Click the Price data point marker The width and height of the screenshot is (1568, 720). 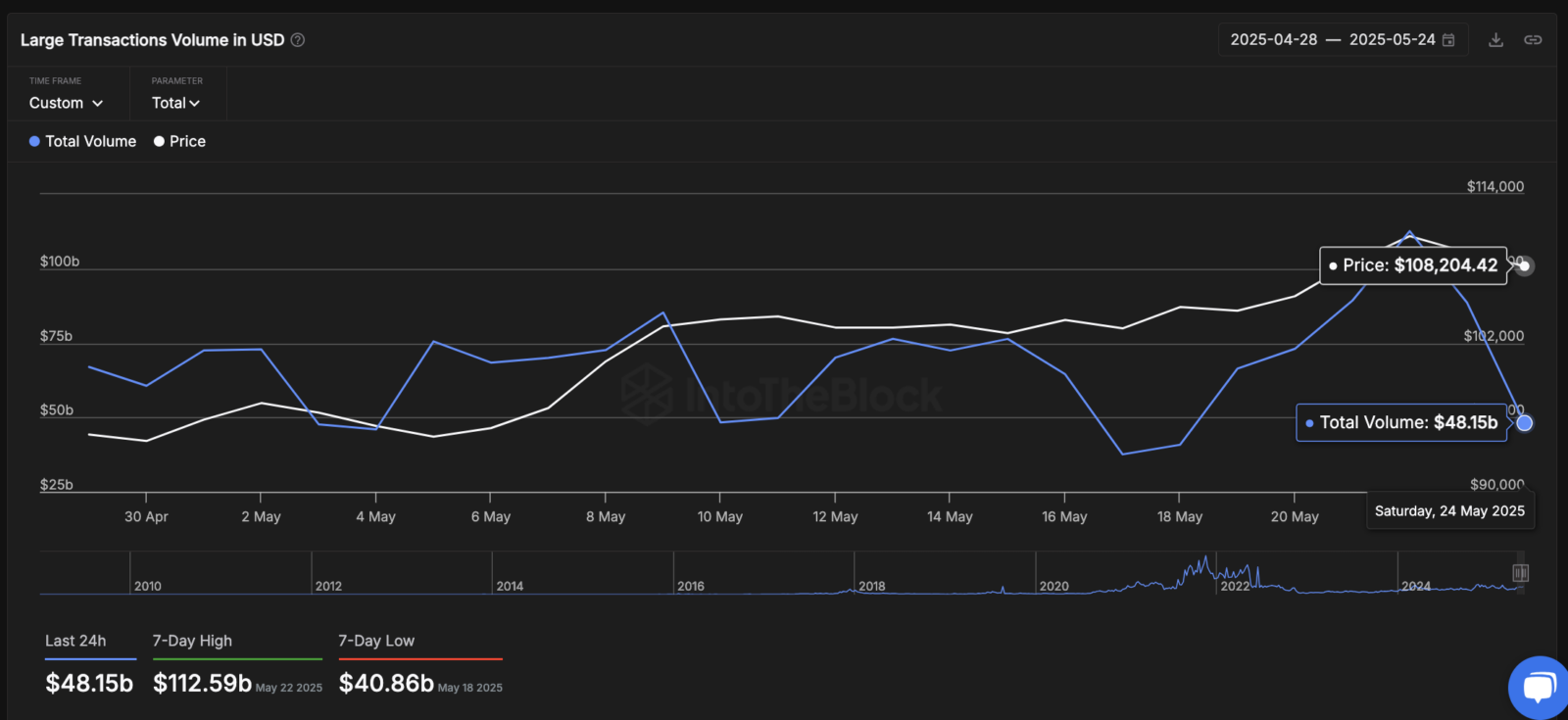click(x=1524, y=265)
